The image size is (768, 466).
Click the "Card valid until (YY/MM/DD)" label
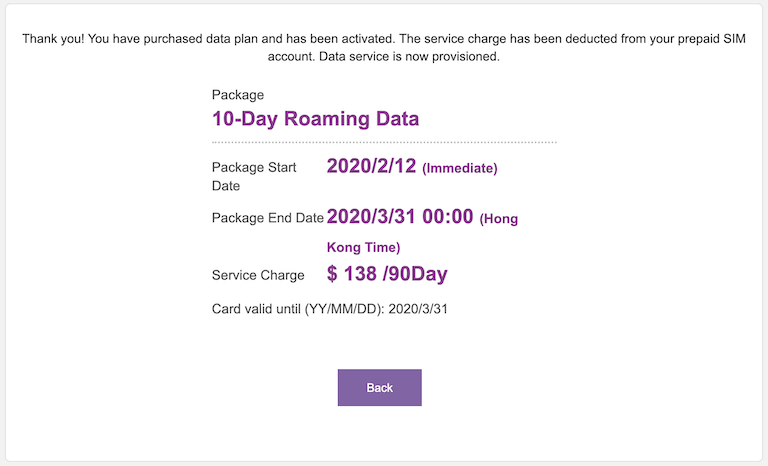tap(297, 308)
